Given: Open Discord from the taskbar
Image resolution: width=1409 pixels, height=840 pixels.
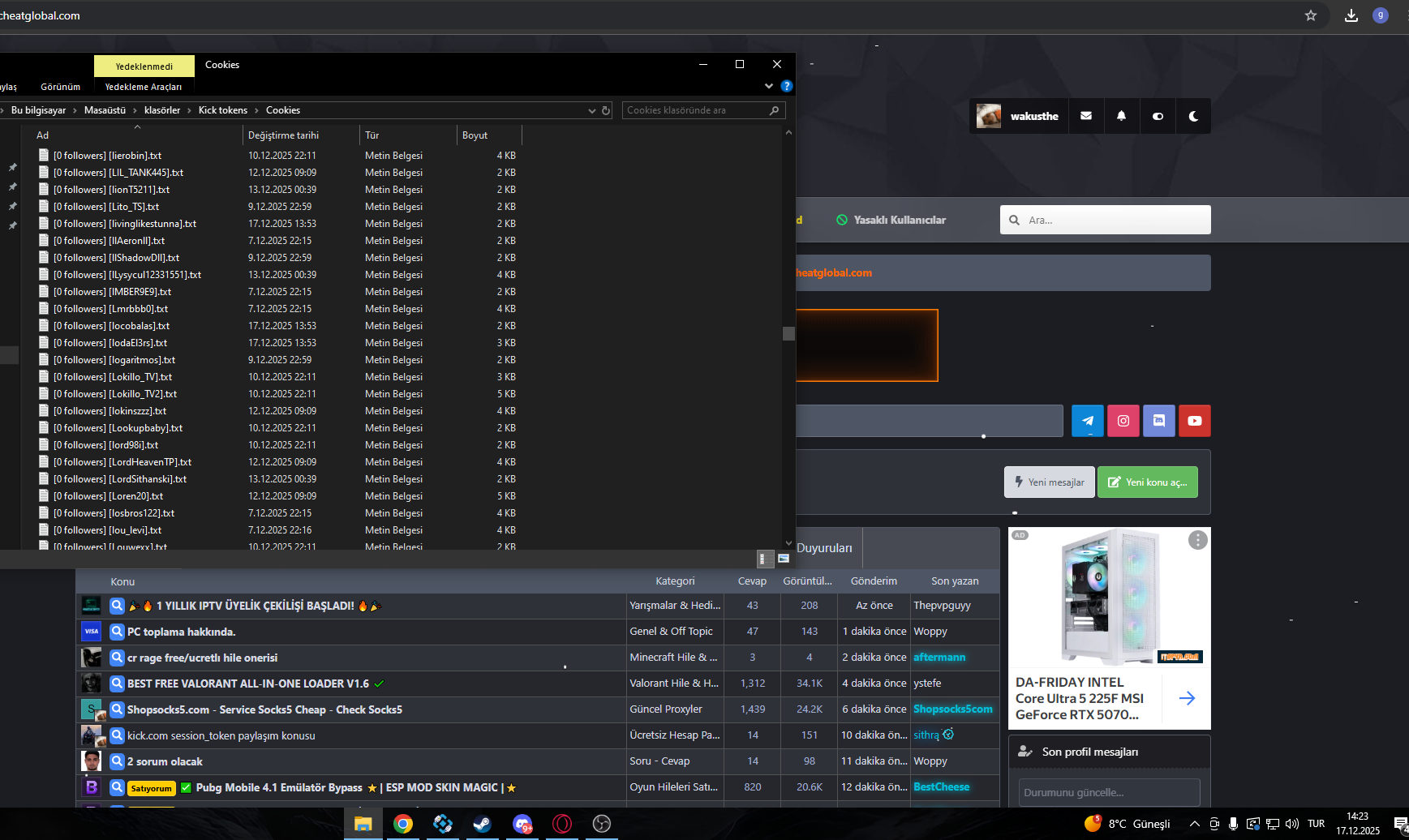Looking at the screenshot, I should 522,824.
